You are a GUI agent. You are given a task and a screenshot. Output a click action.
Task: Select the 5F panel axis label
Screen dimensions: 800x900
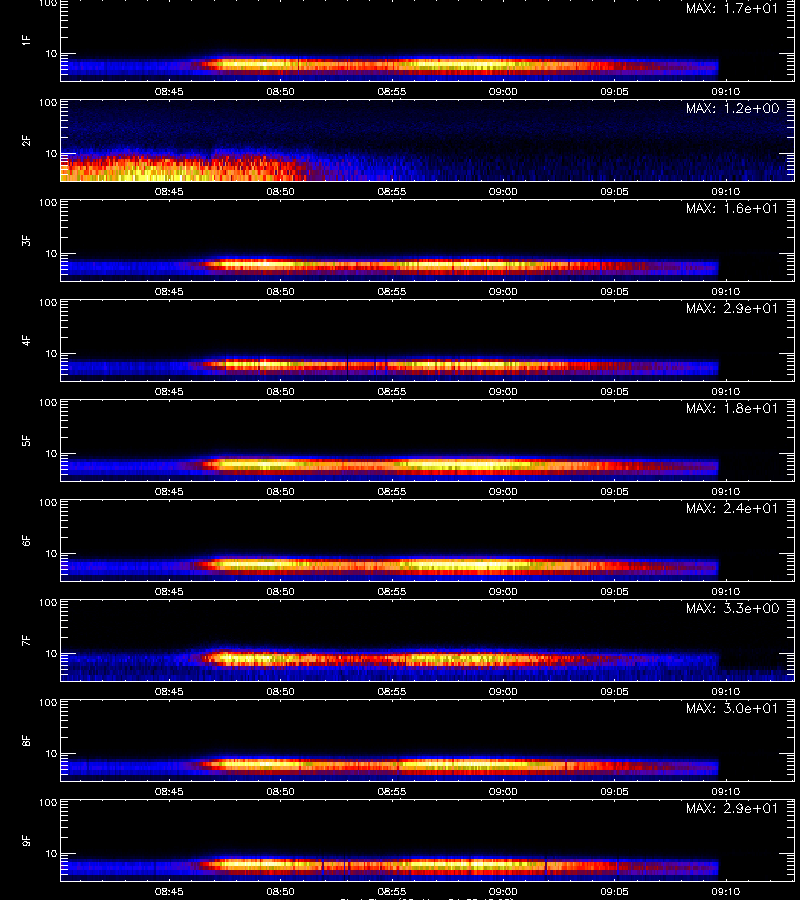tap(26, 440)
